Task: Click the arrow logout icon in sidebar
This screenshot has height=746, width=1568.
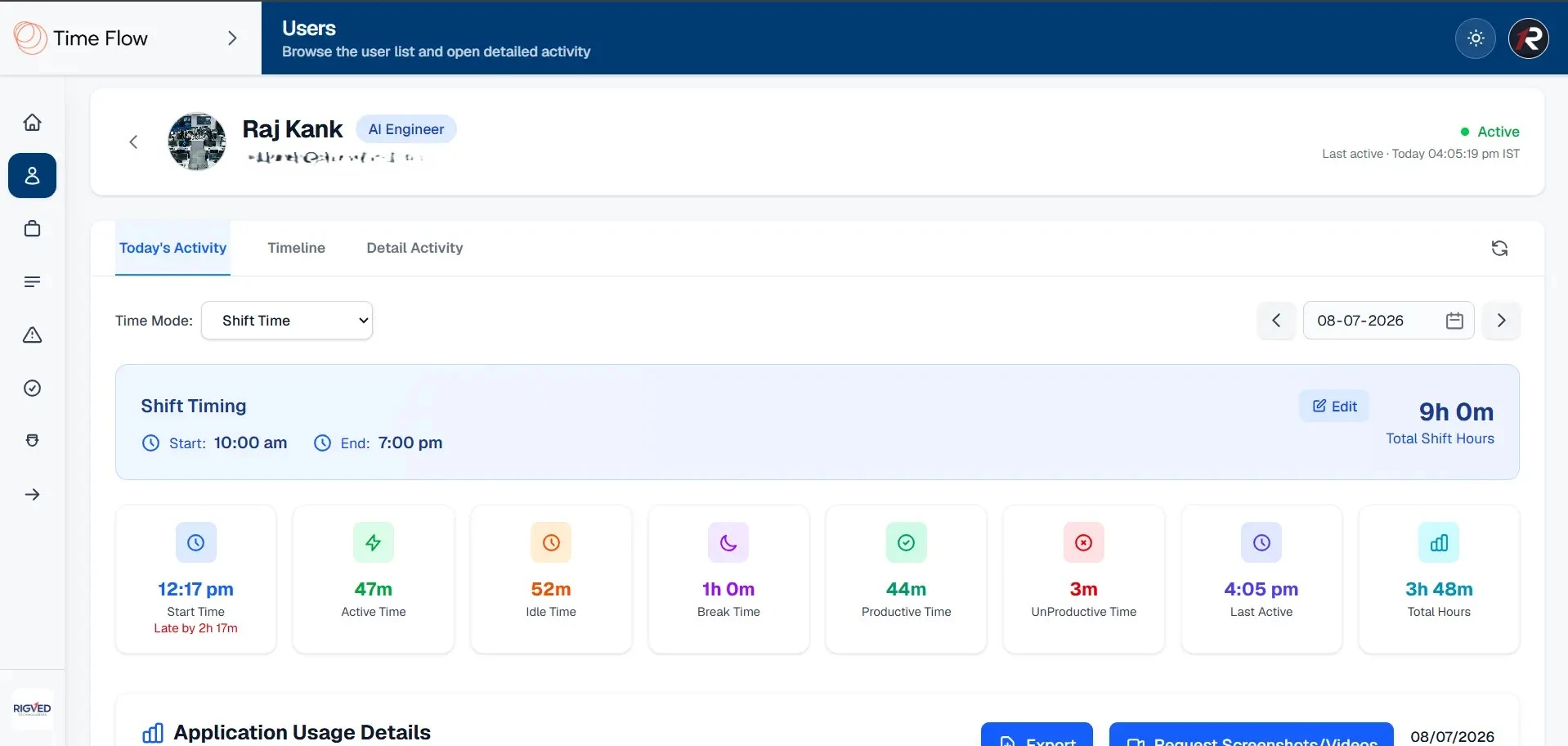Action: (x=32, y=495)
